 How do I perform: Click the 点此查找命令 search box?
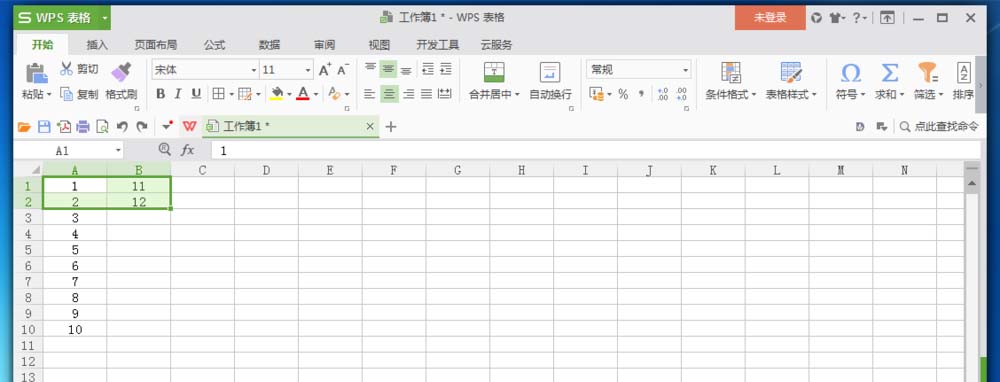point(939,127)
